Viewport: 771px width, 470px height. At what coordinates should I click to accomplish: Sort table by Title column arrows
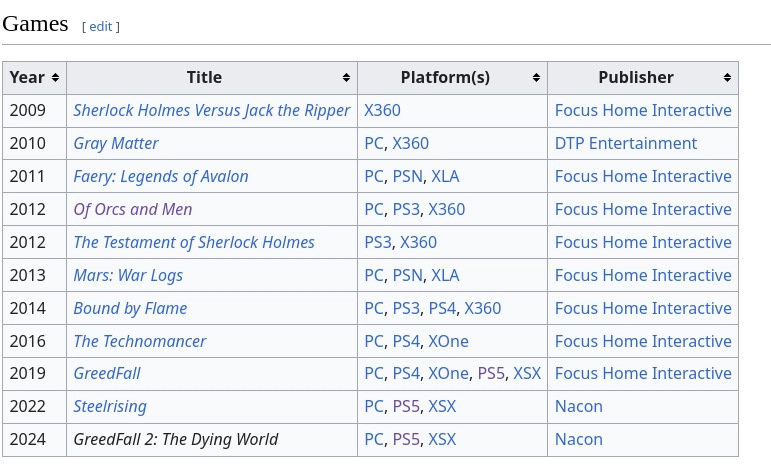(346, 78)
